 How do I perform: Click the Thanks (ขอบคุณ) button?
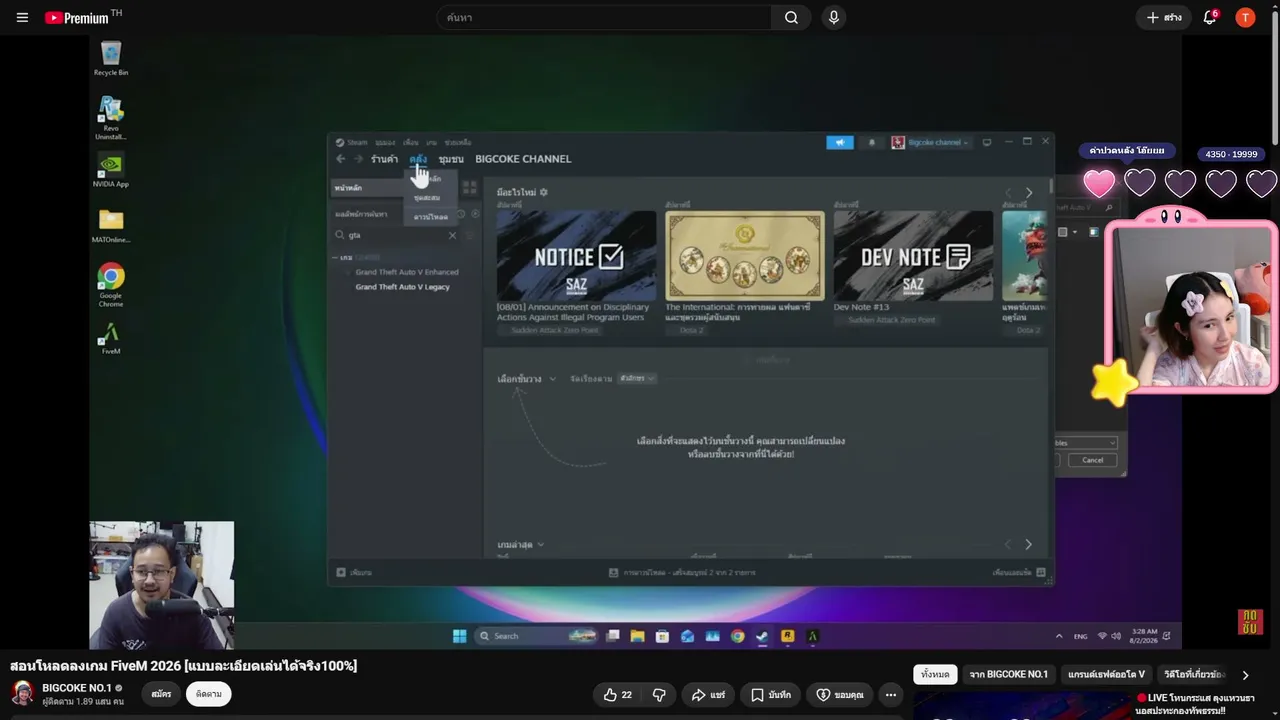pos(840,694)
